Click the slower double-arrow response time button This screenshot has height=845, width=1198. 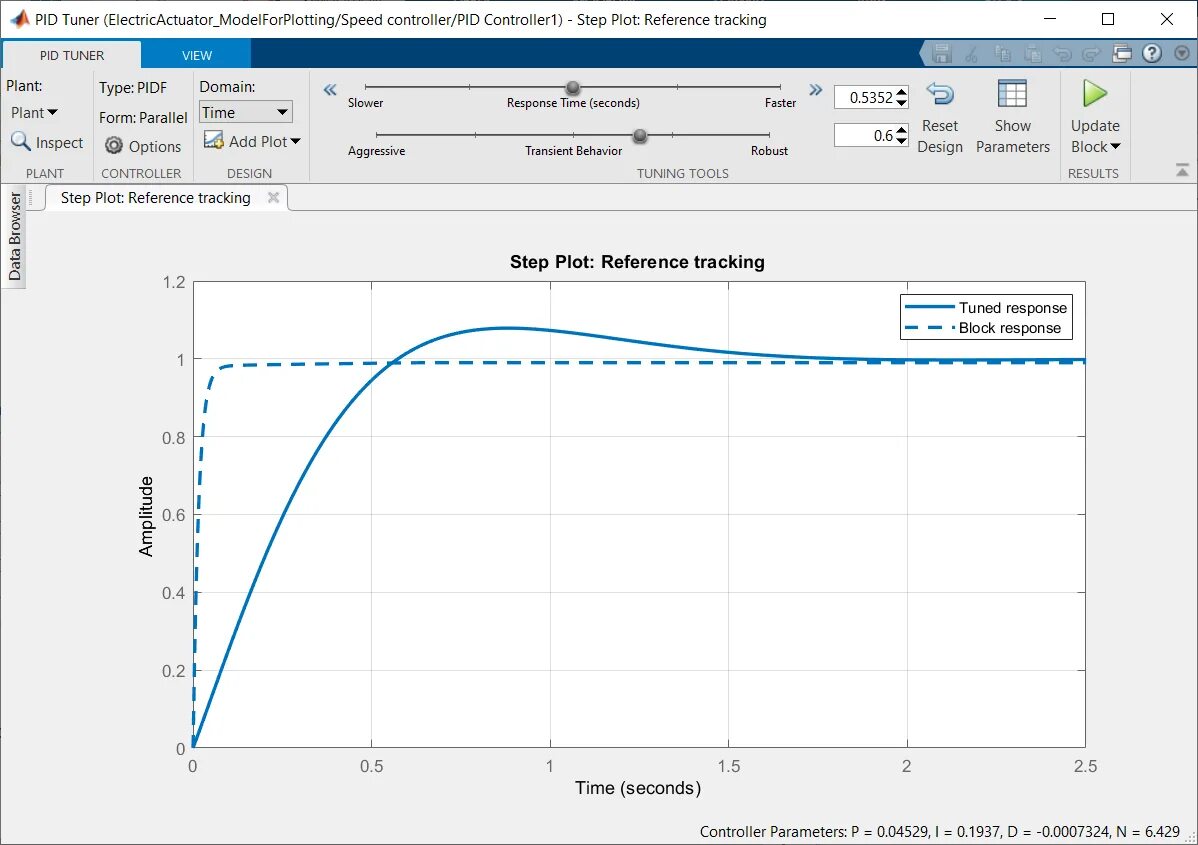[x=329, y=90]
